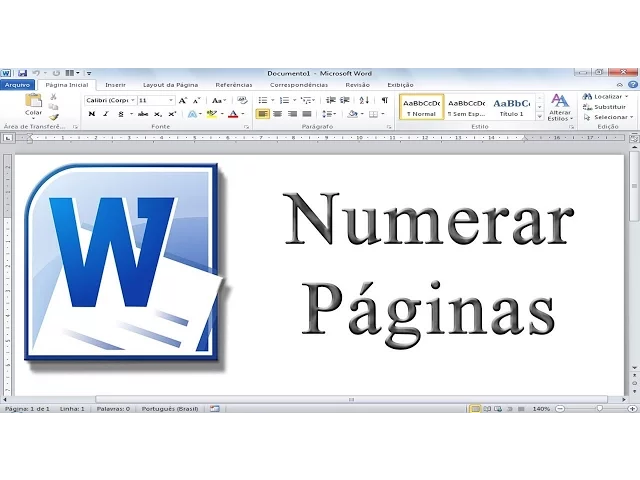
Task: Open the line spacing dropdown
Action: (x=329, y=114)
